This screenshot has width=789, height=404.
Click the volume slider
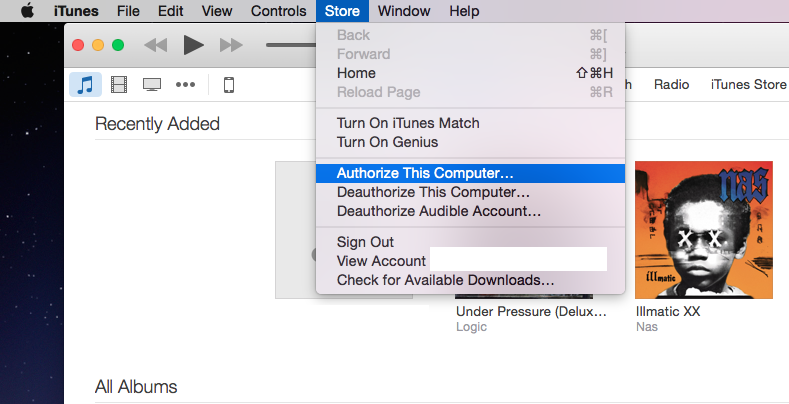(290, 45)
